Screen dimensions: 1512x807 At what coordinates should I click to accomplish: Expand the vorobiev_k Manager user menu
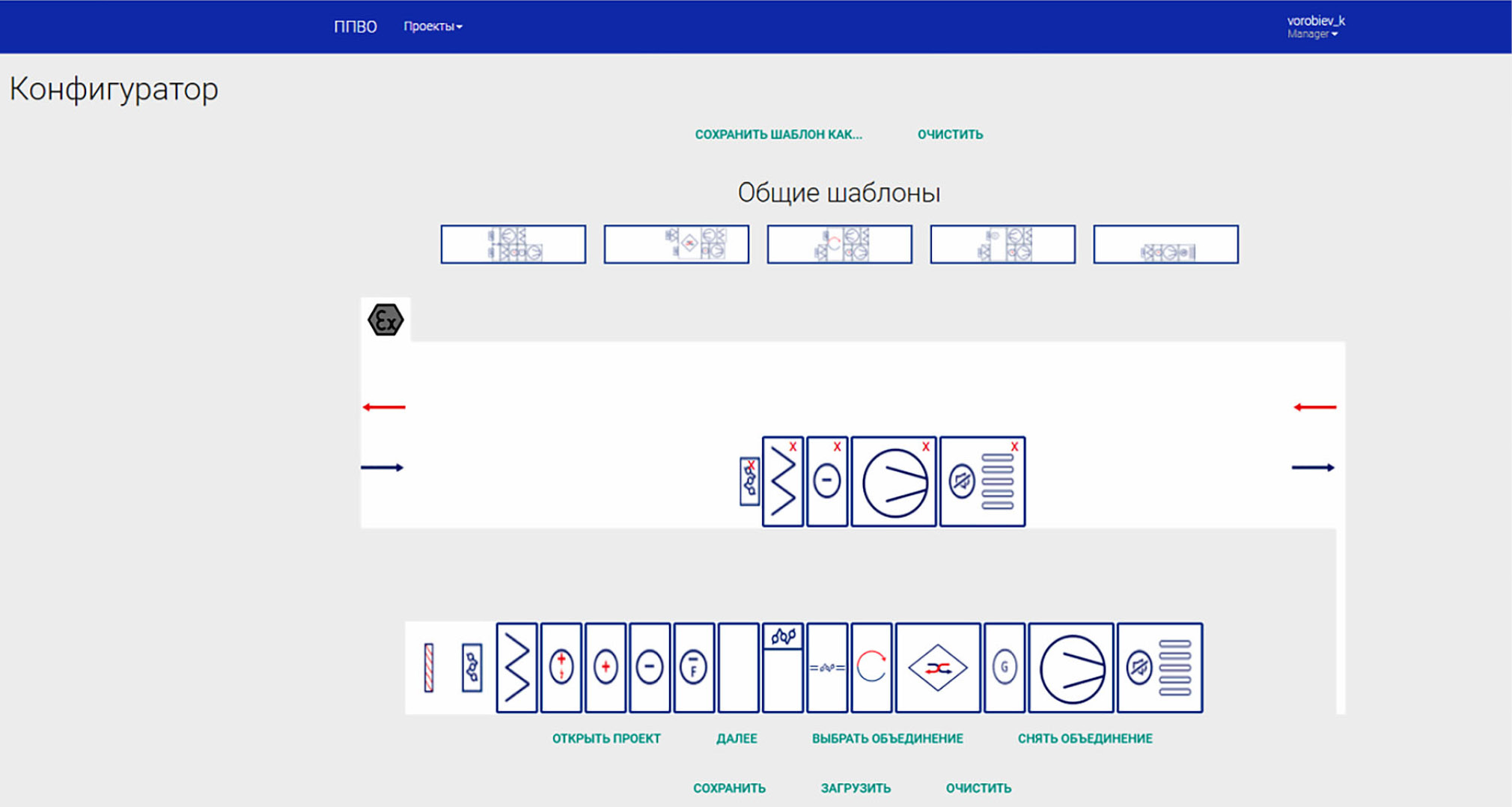click(1315, 27)
